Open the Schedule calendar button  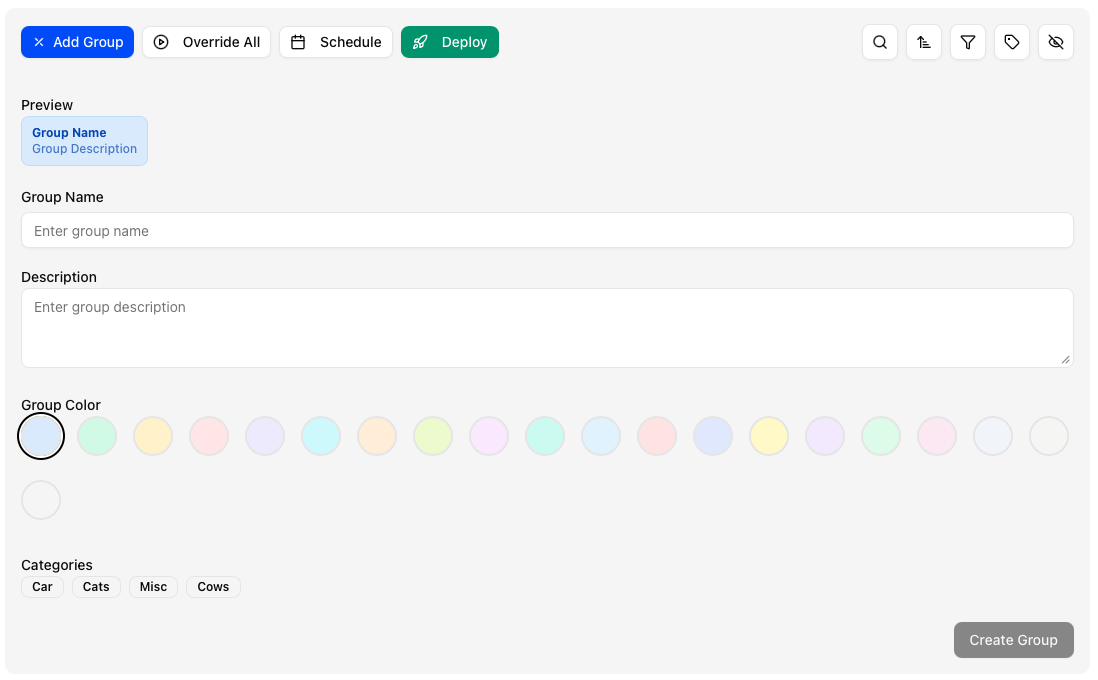(x=336, y=42)
